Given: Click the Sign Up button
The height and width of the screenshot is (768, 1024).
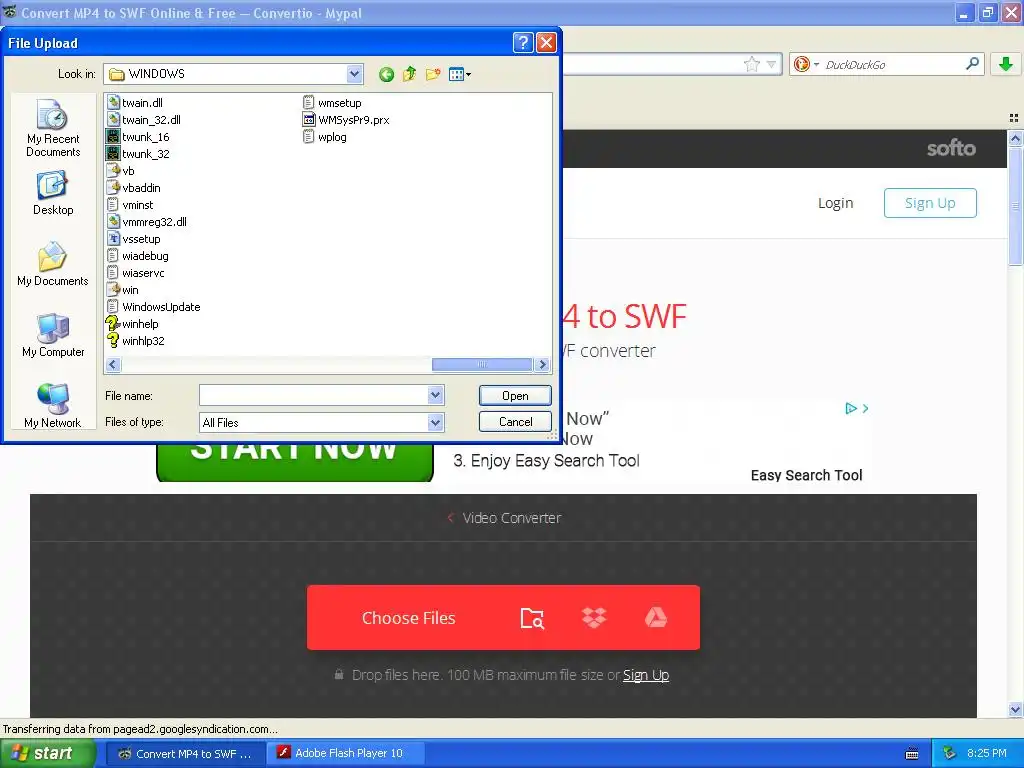Looking at the screenshot, I should click(930, 203).
